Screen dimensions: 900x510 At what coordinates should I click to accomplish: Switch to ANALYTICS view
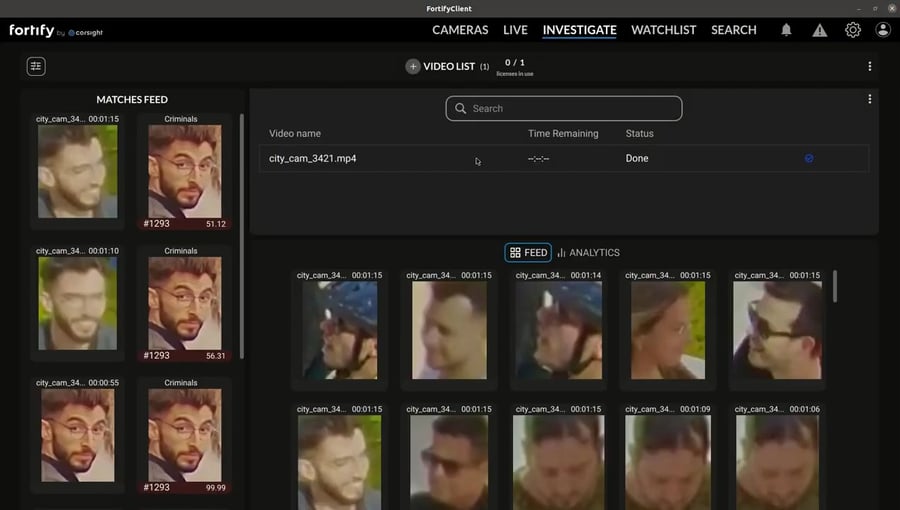[x=588, y=253]
